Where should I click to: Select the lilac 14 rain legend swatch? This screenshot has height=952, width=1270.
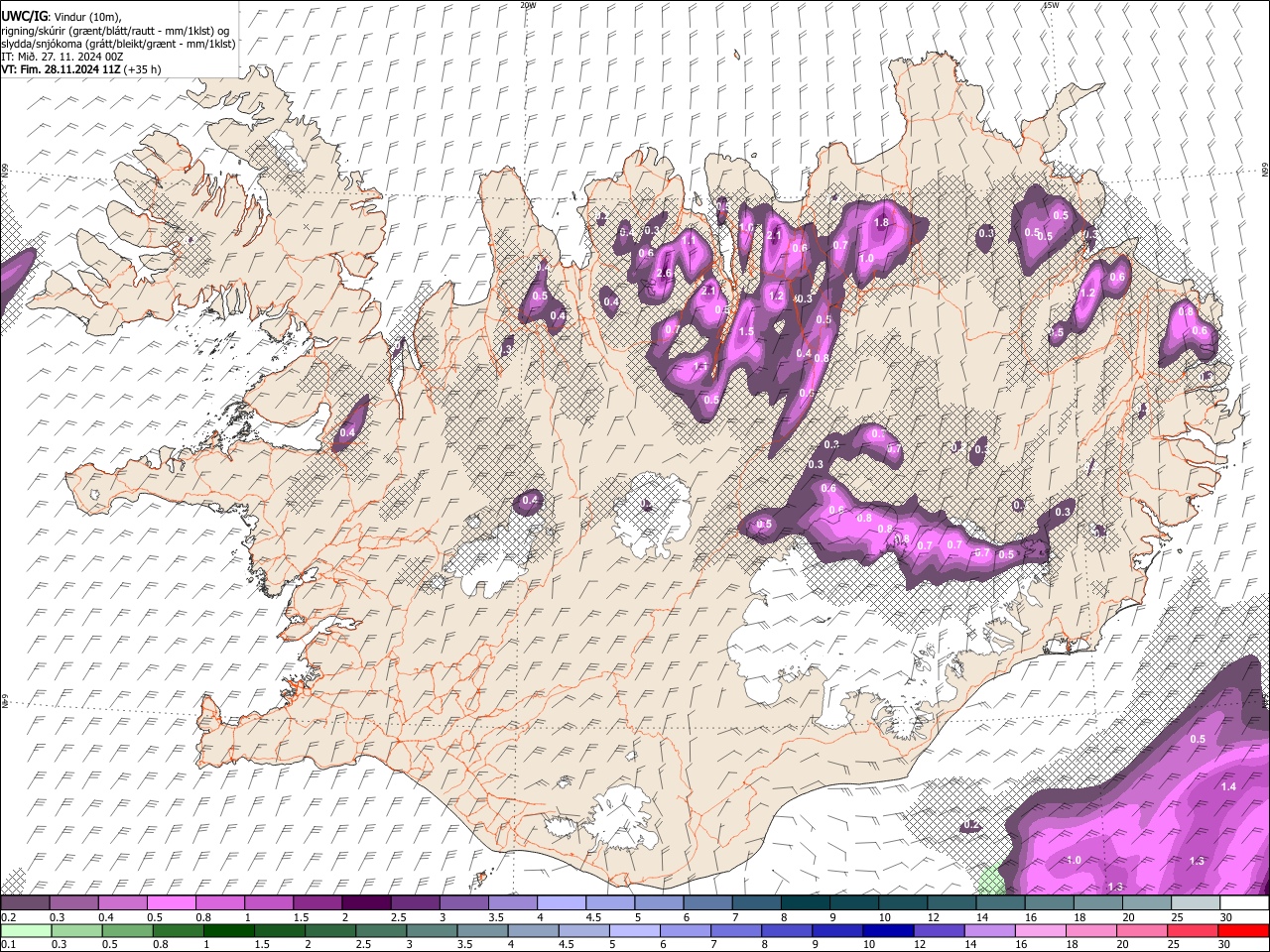989,930
